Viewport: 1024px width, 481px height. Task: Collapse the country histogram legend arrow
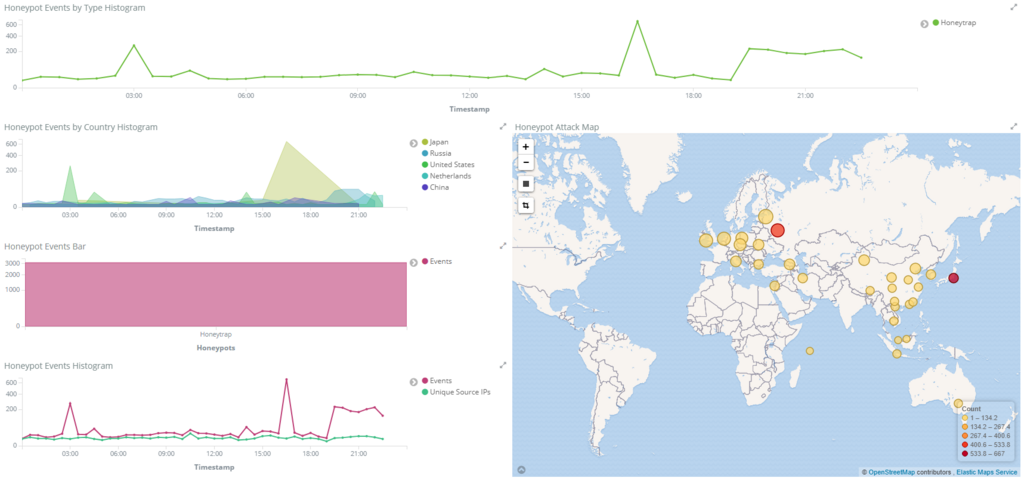coord(413,143)
